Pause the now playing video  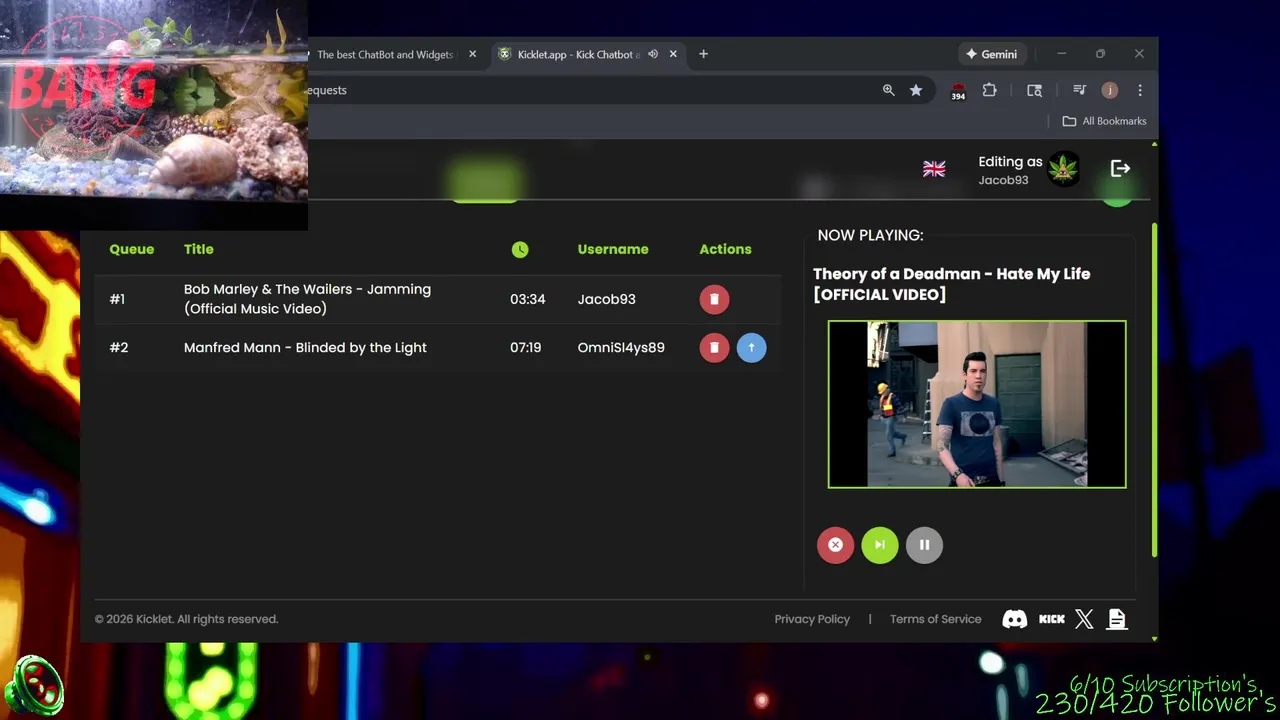click(924, 545)
